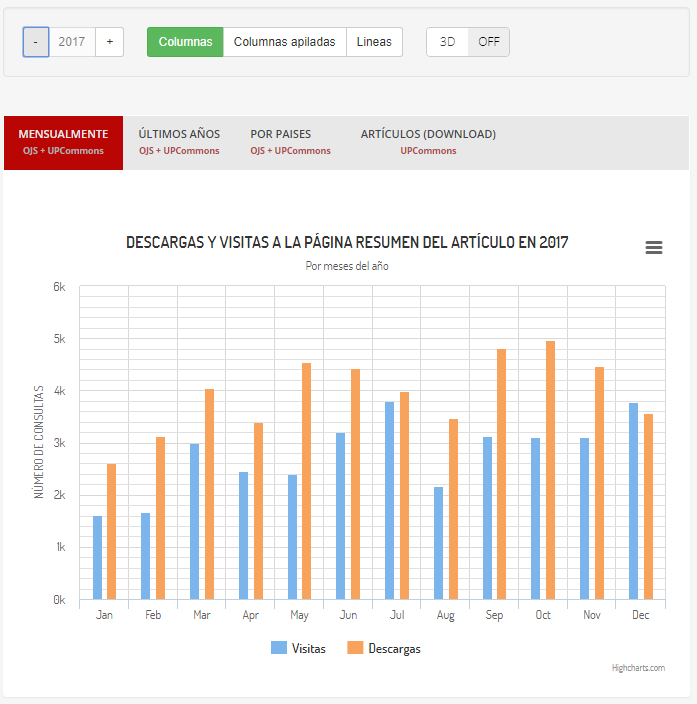
Task: Toggle Visitas series in the legend
Action: (308, 649)
